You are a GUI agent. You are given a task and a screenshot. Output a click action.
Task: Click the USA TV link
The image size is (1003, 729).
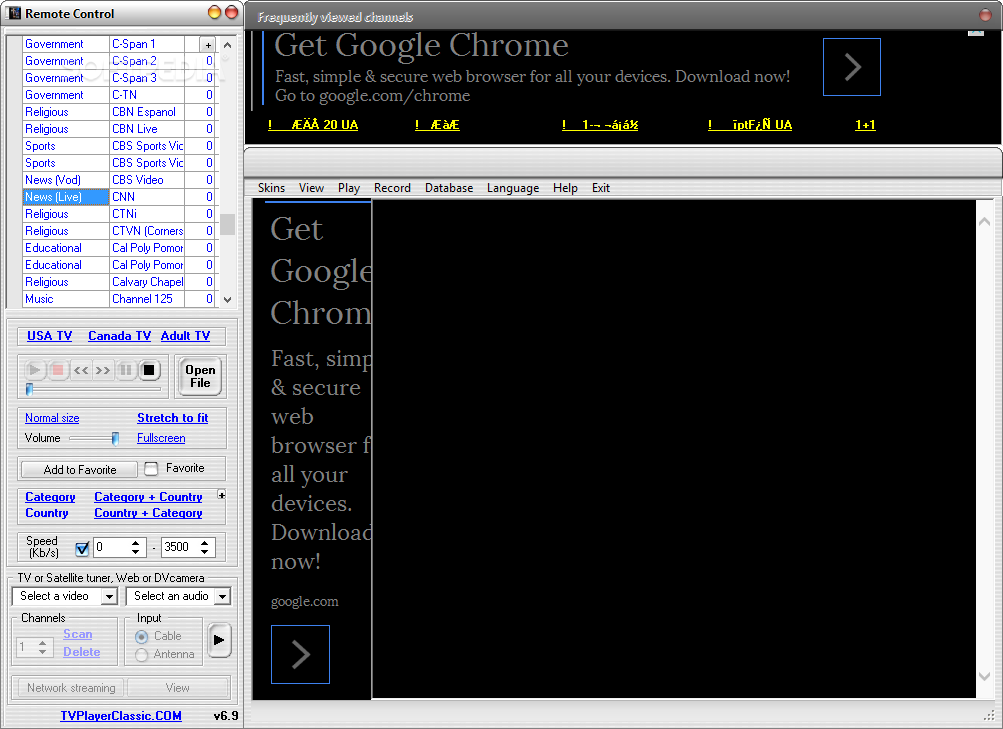point(49,336)
